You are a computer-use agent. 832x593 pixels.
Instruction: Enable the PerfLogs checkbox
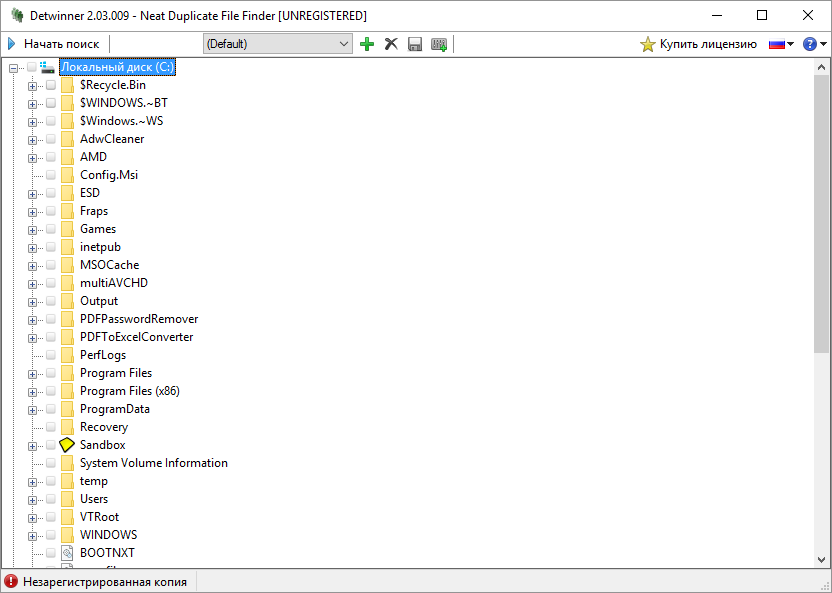[x=51, y=355]
